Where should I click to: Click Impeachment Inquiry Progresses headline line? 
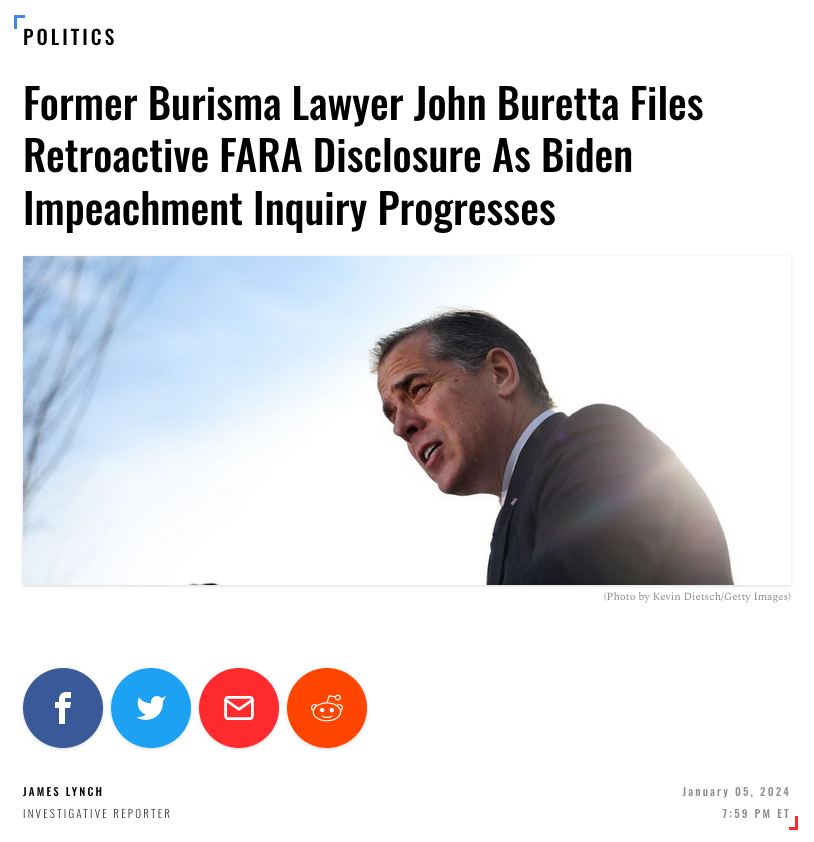289,209
